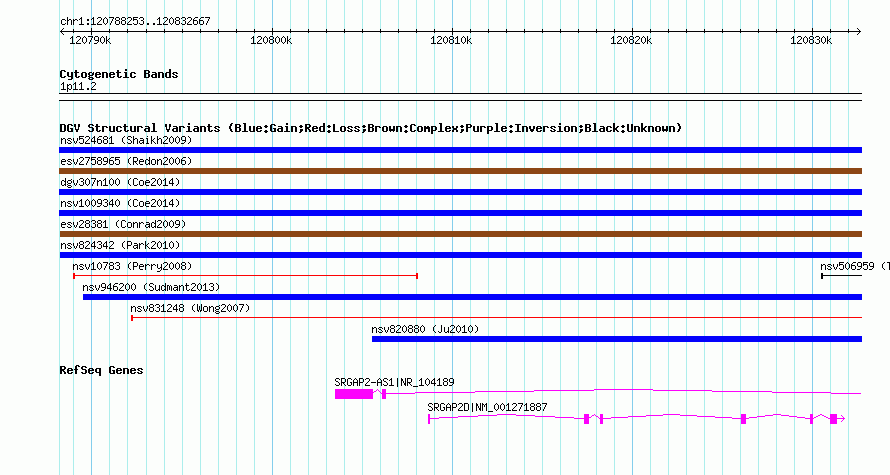Click the 120800k ruler label
Viewport: 890px width, 475px height.
point(271,41)
